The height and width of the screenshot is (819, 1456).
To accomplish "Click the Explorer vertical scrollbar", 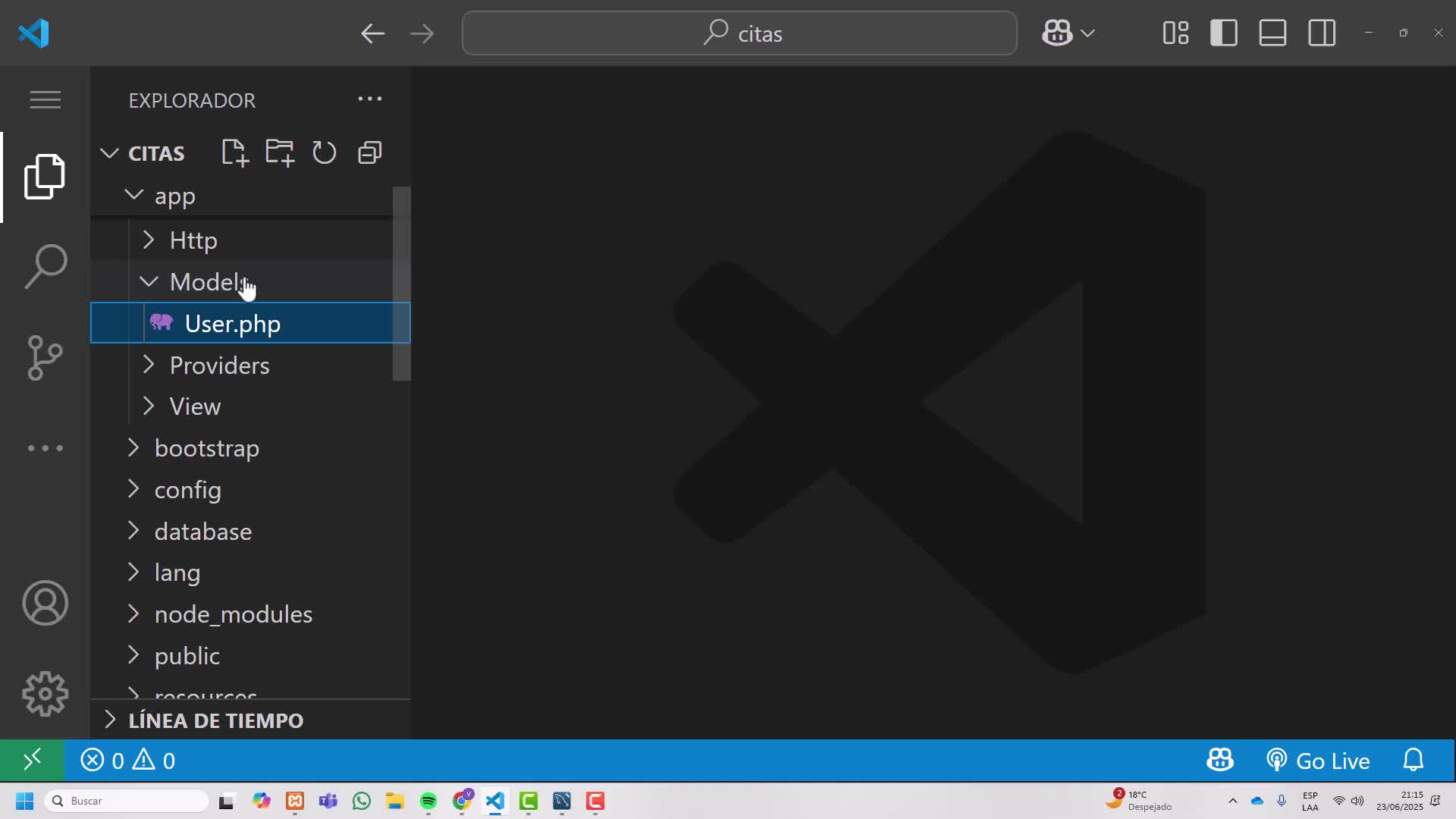I will click(x=401, y=284).
